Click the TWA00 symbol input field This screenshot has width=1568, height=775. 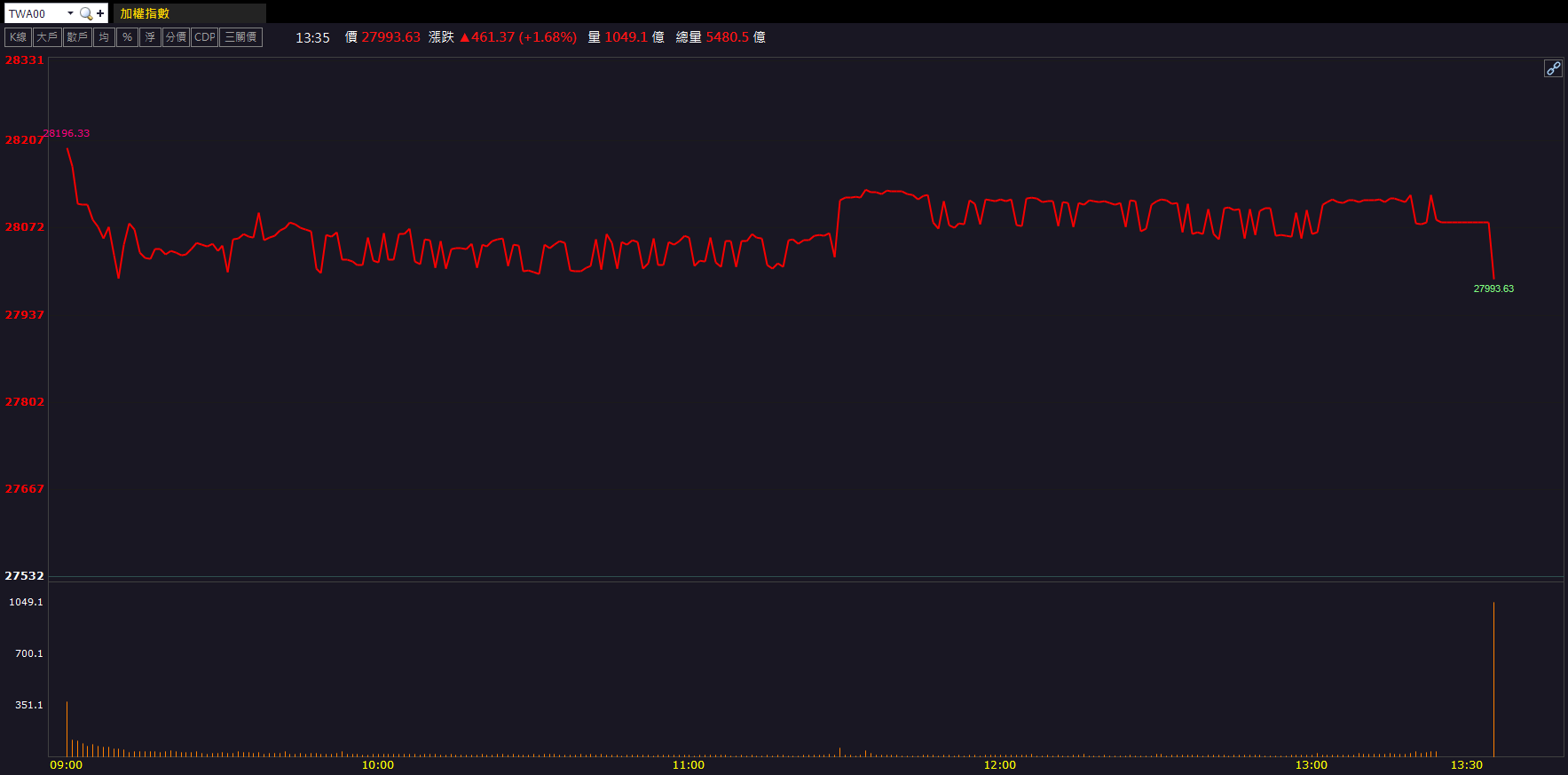[x=34, y=13]
